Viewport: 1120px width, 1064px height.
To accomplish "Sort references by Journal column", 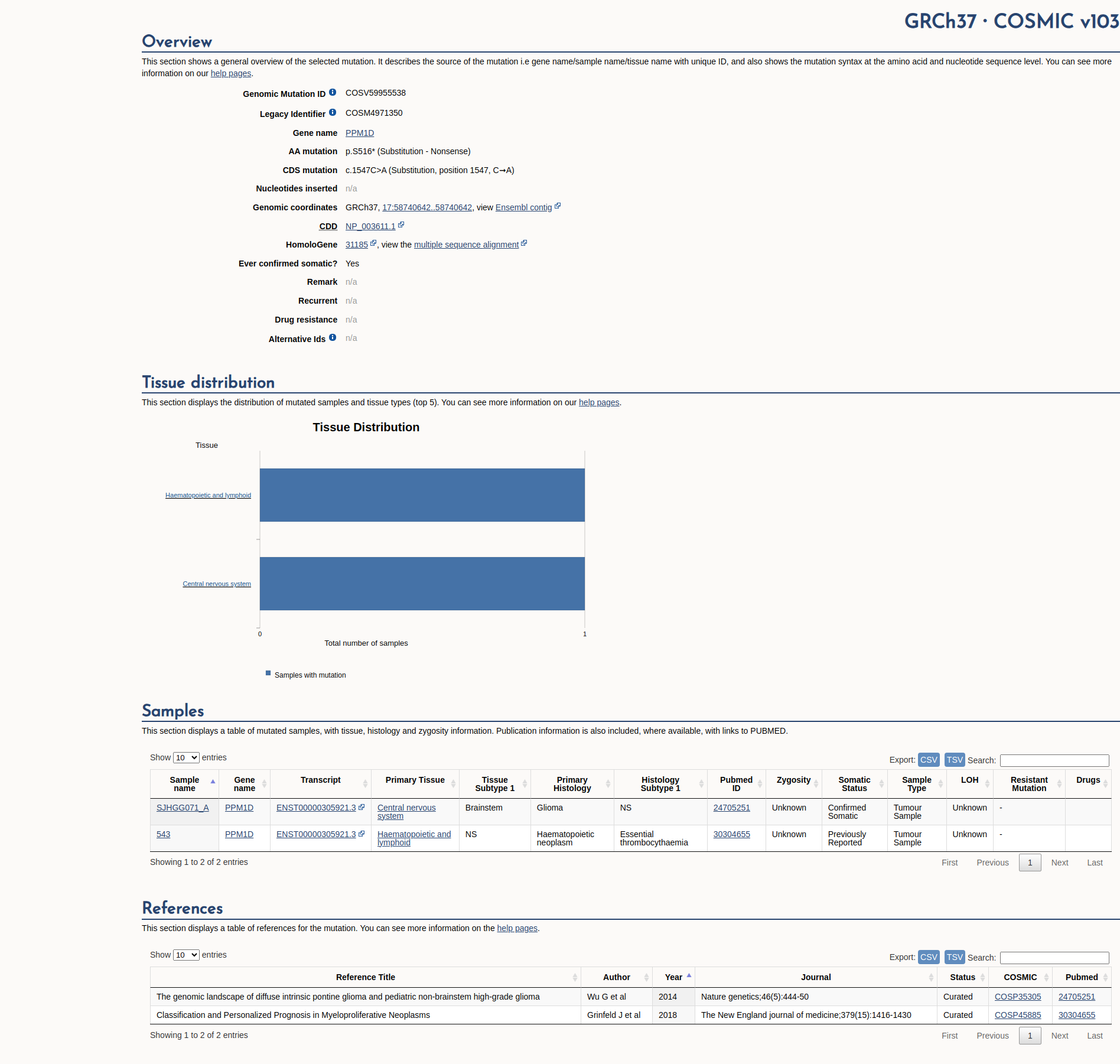I will click(816, 977).
